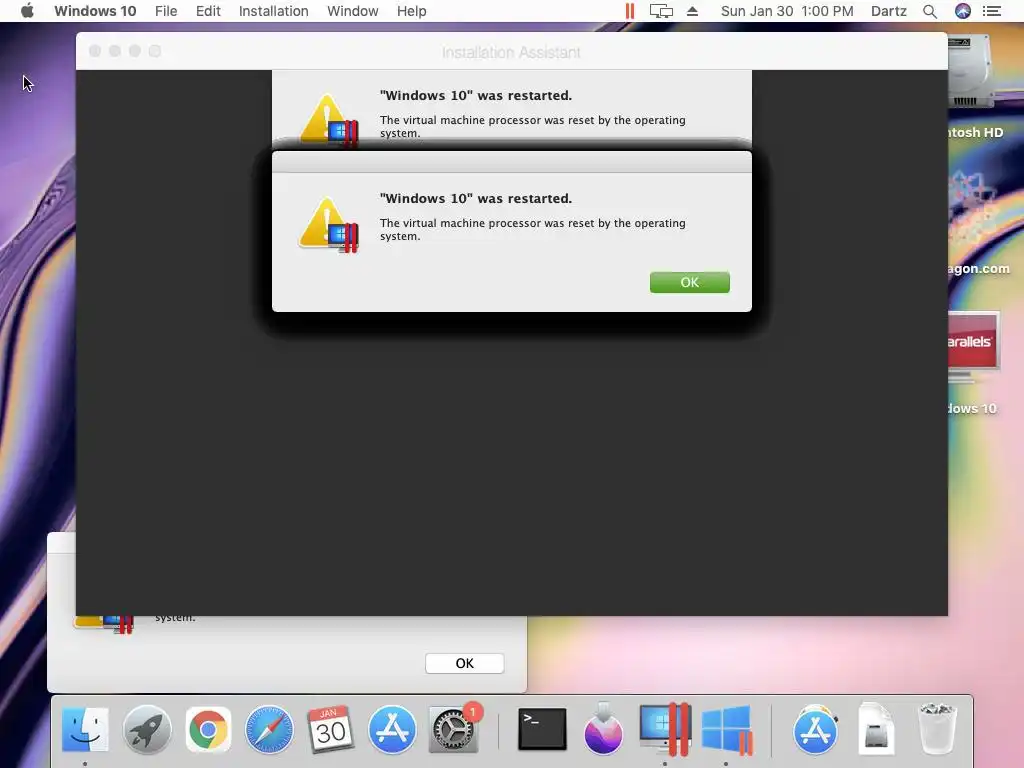Viewport: 1024px width, 768px height.
Task: Click processor reset message in the front dialog
Action: tap(533, 229)
